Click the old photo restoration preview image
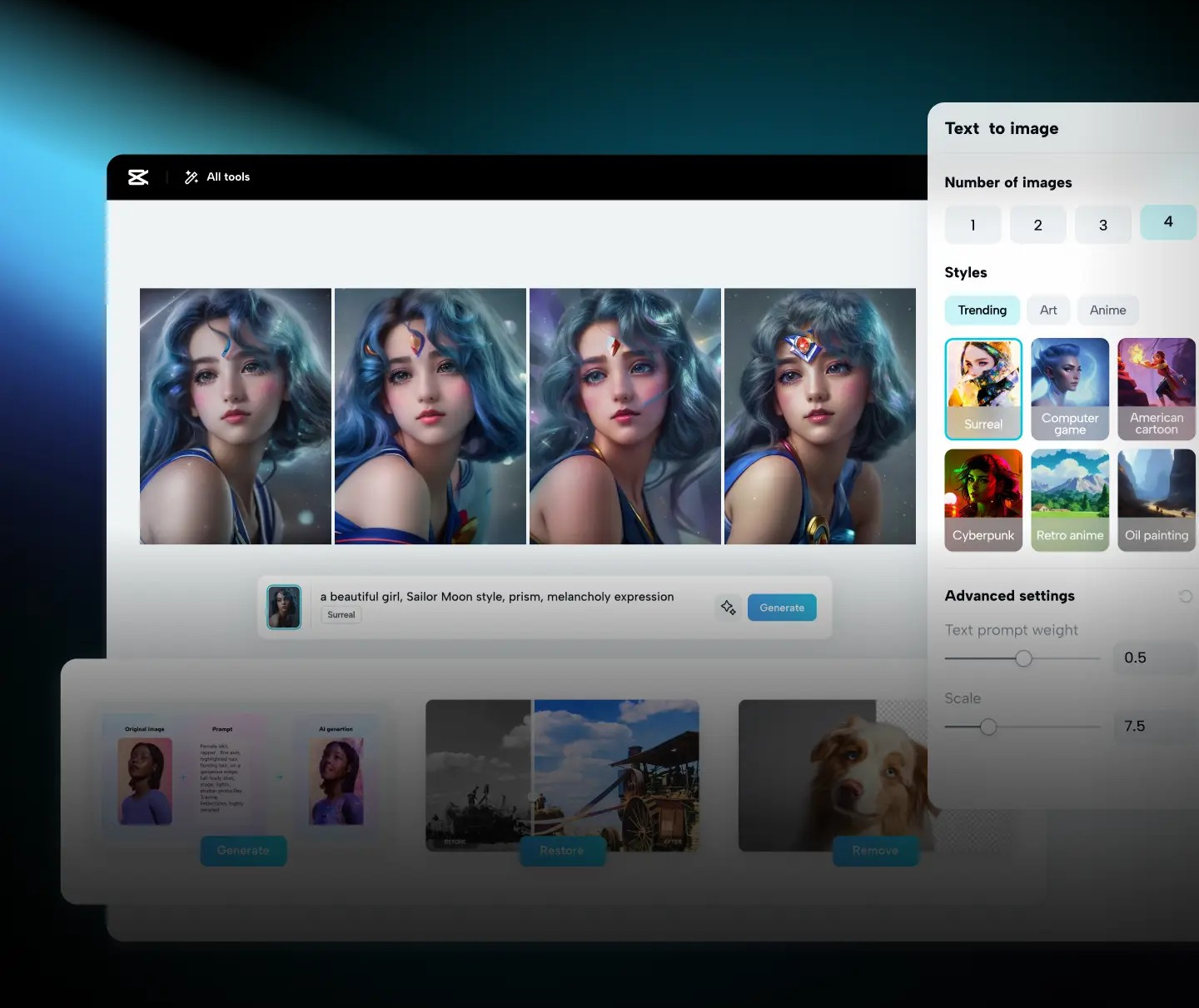This screenshot has width=1199, height=1008. click(x=562, y=774)
